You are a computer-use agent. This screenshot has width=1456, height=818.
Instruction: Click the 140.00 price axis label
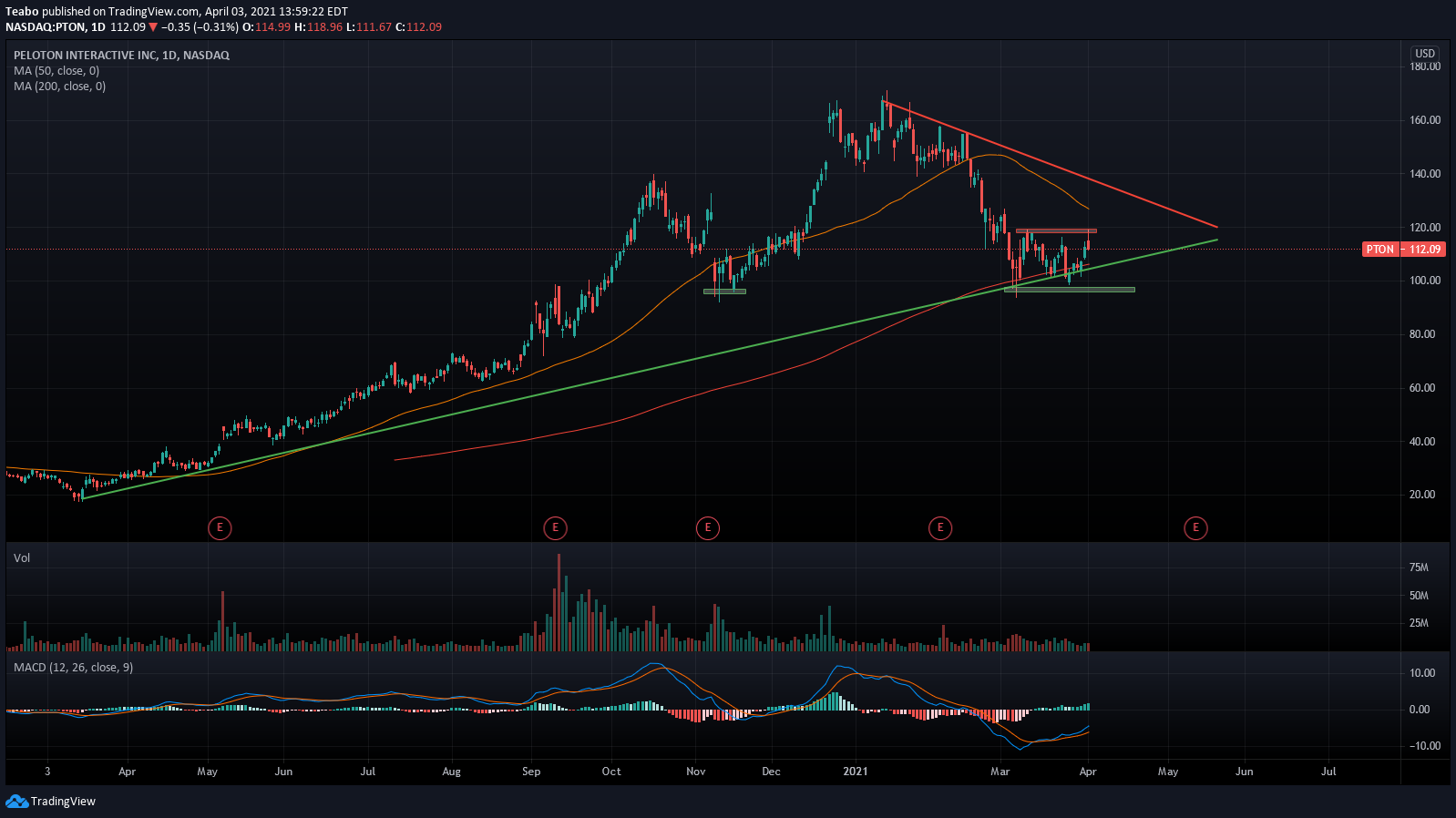[x=1425, y=174]
